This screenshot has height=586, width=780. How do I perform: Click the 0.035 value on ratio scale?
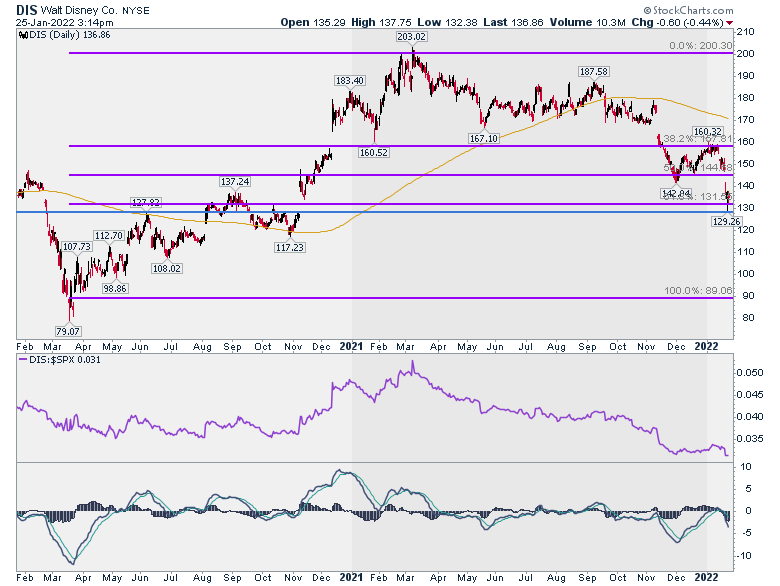pyautogui.click(x=750, y=439)
